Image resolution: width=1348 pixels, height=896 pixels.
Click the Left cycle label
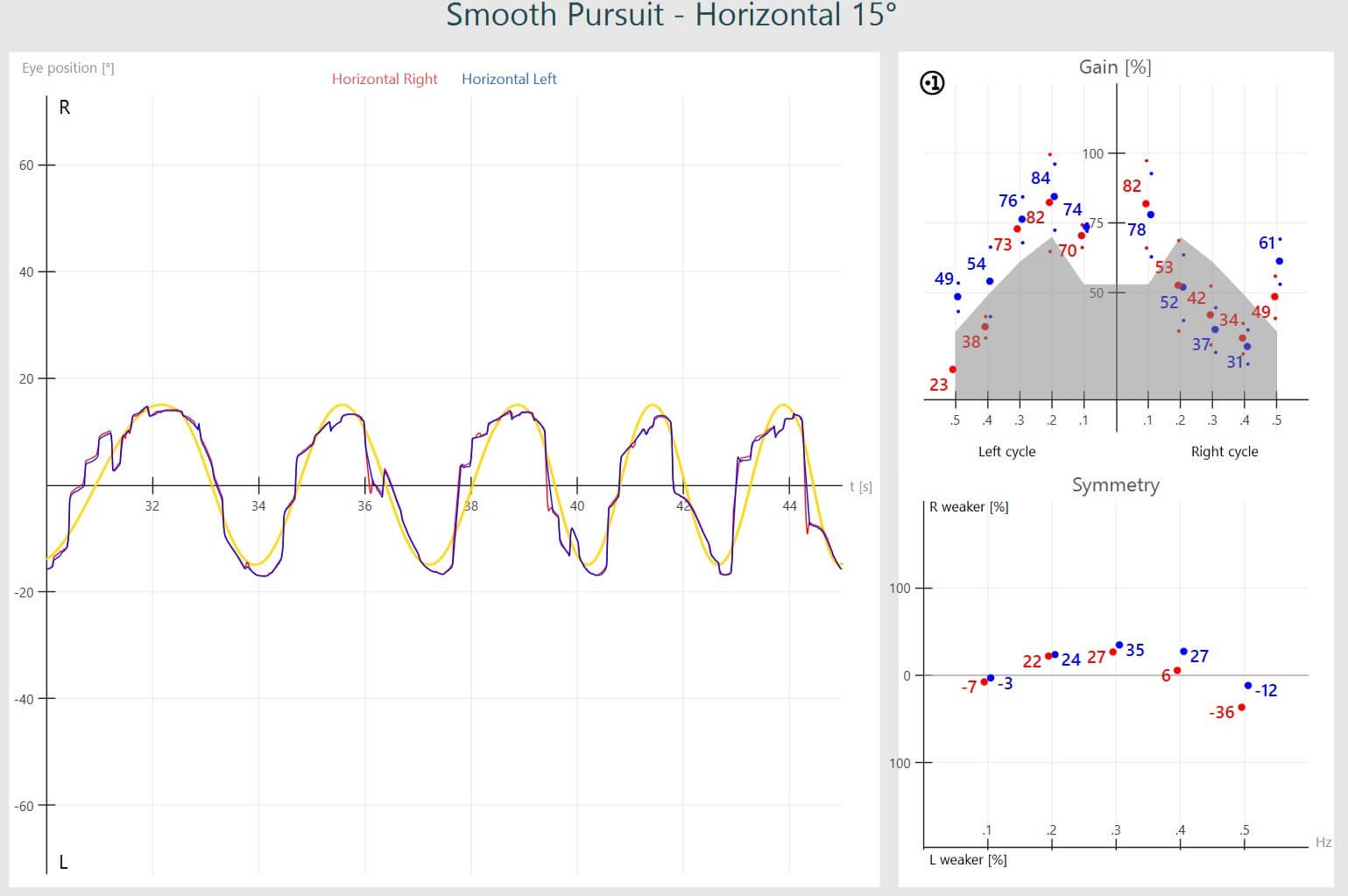click(x=1006, y=452)
